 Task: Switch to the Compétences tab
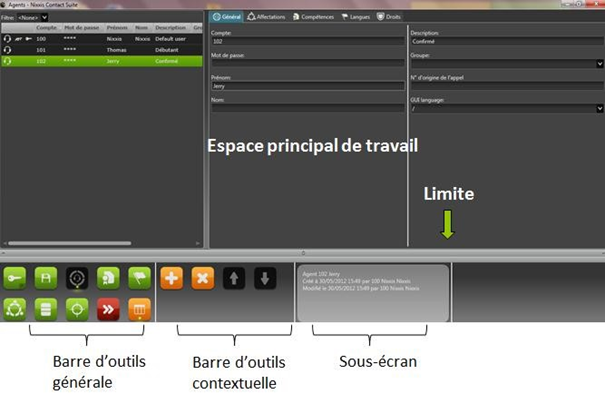coord(313,17)
